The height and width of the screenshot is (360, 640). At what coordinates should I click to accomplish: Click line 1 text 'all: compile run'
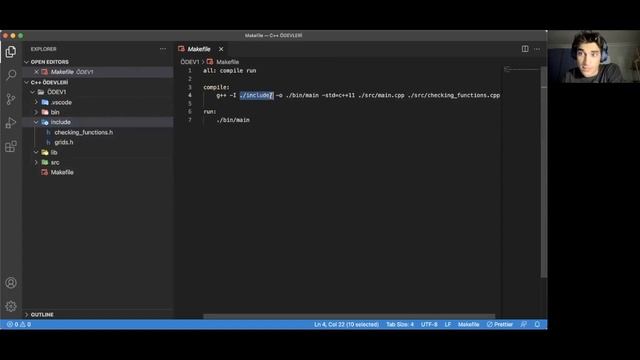230,71
